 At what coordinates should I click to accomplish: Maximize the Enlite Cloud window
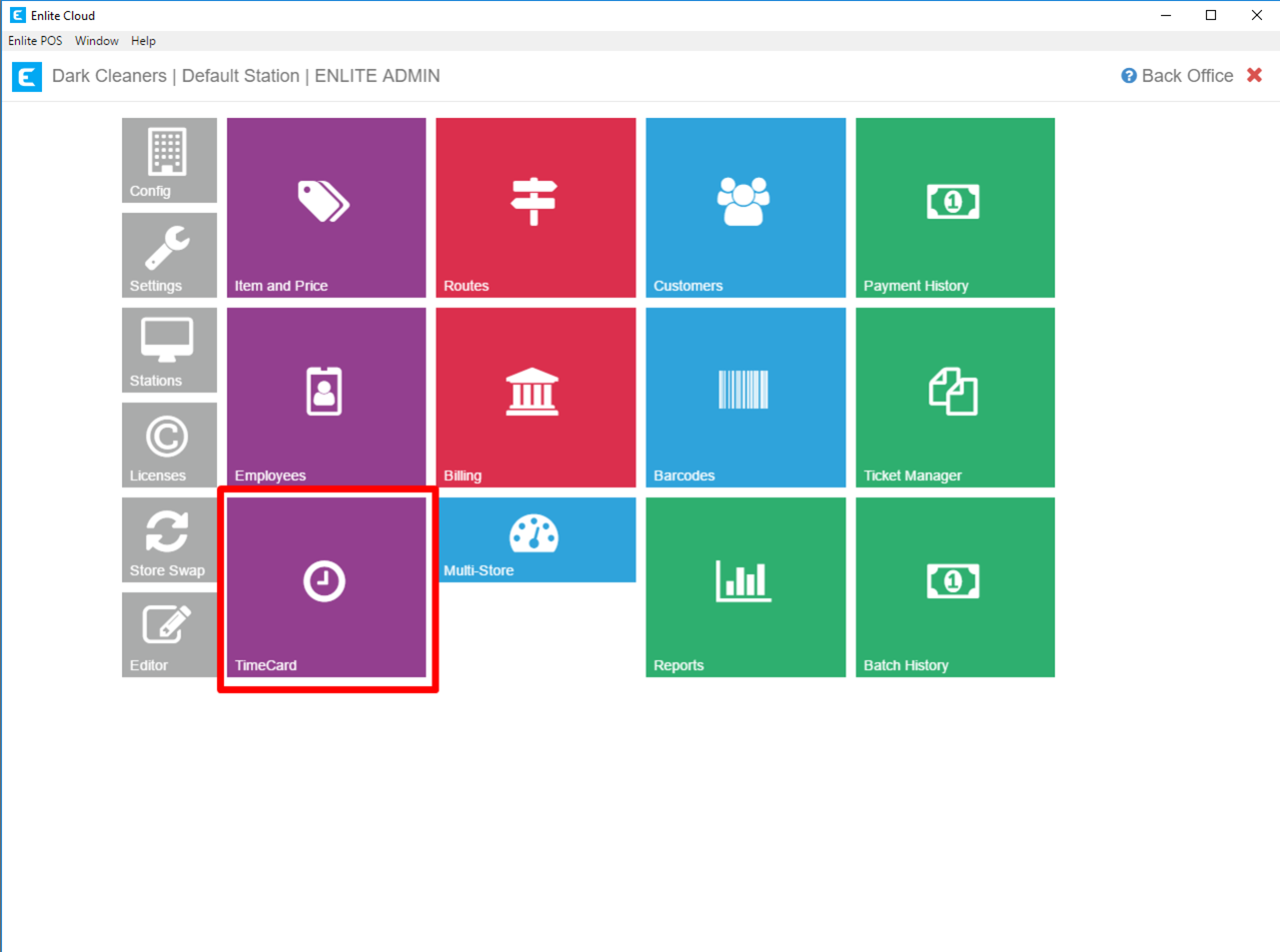1211,15
